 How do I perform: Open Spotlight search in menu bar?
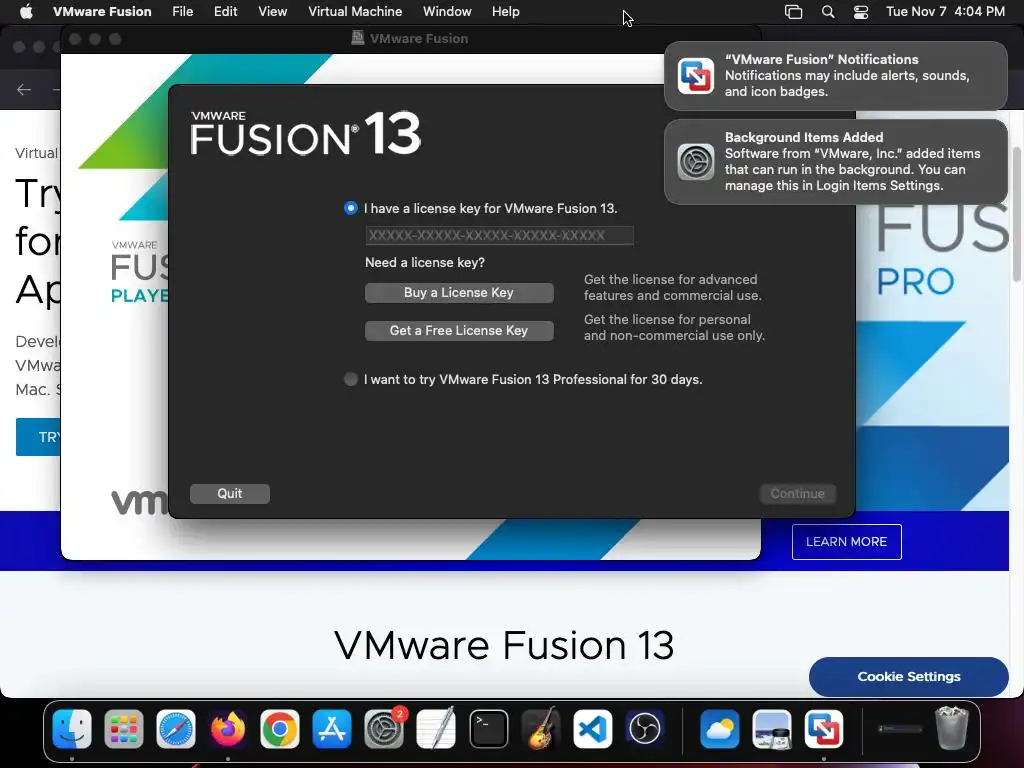pyautogui.click(x=827, y=12)
